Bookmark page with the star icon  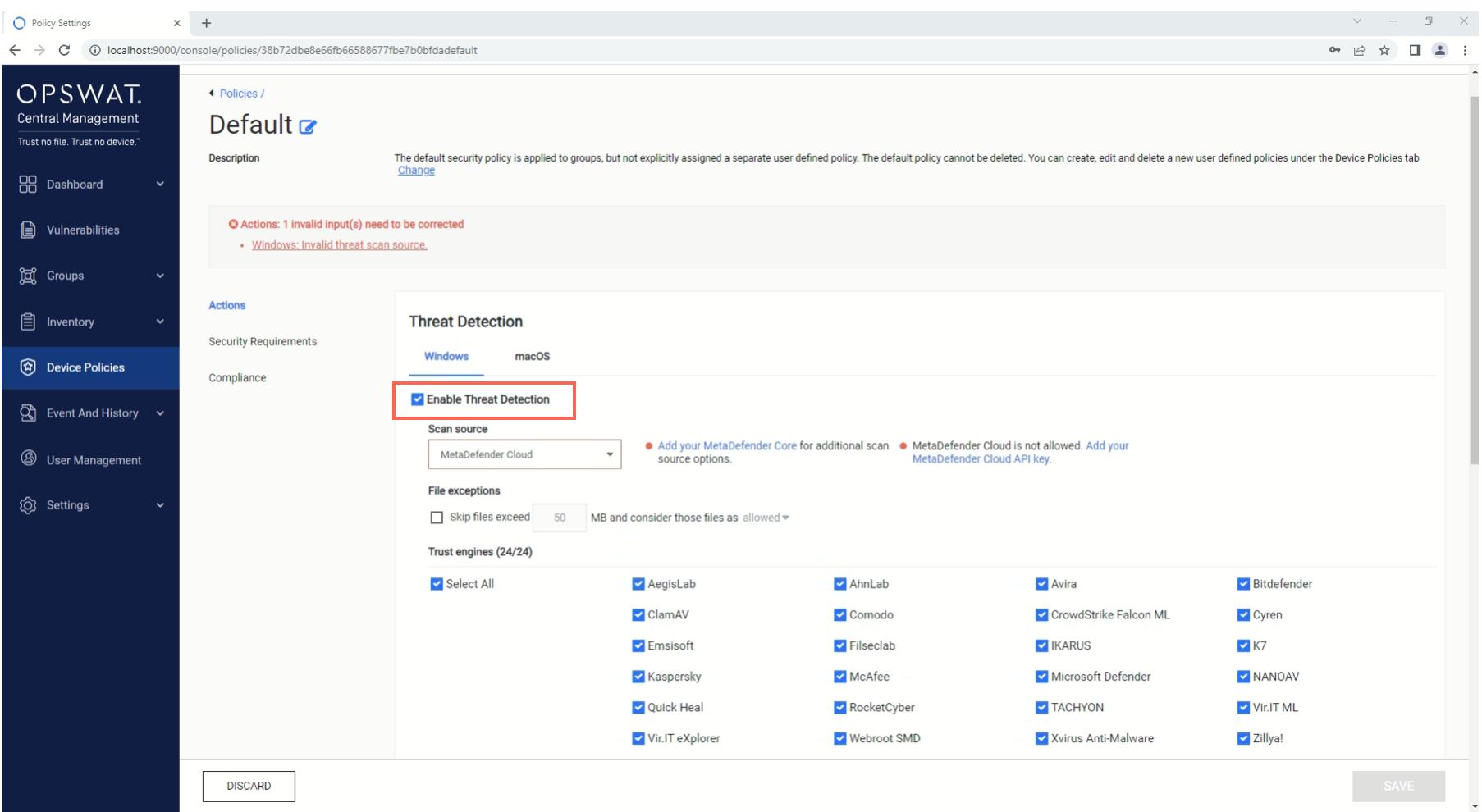(1384, 50)
